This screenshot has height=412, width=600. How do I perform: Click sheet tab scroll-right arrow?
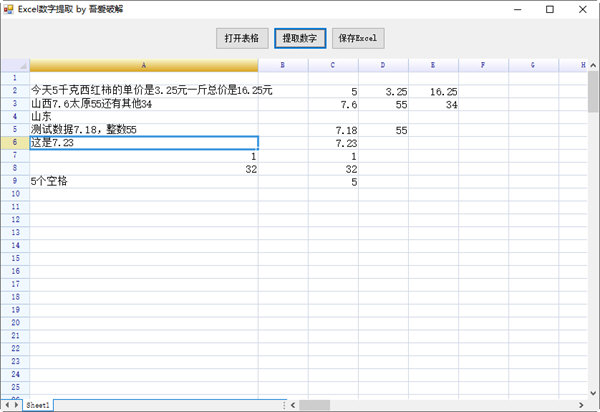click(17, 405)
